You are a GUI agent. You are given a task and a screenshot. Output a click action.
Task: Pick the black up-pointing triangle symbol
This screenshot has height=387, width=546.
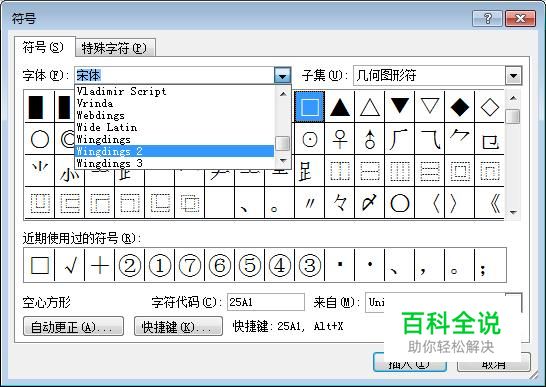[340, 107]
